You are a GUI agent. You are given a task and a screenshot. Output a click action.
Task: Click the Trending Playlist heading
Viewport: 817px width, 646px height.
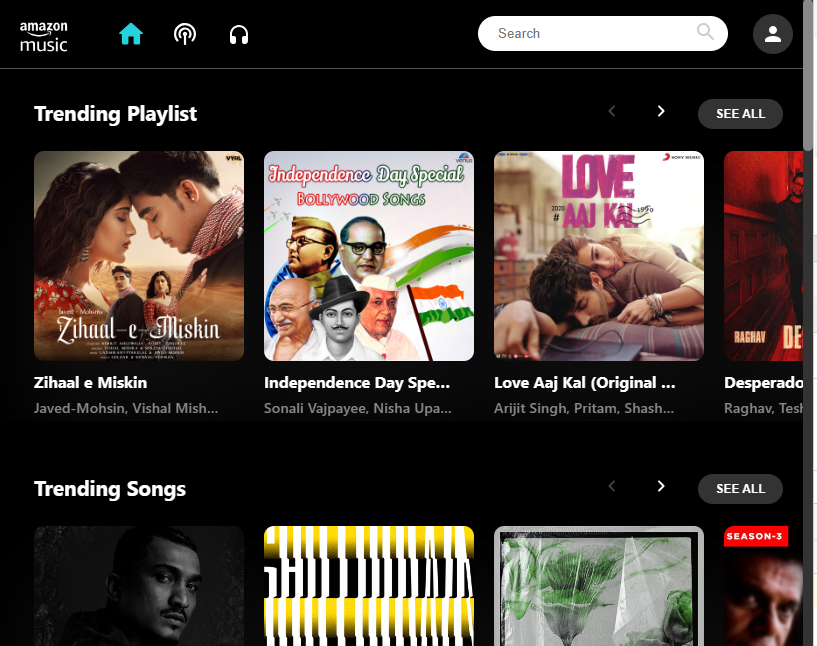[115, 114]
